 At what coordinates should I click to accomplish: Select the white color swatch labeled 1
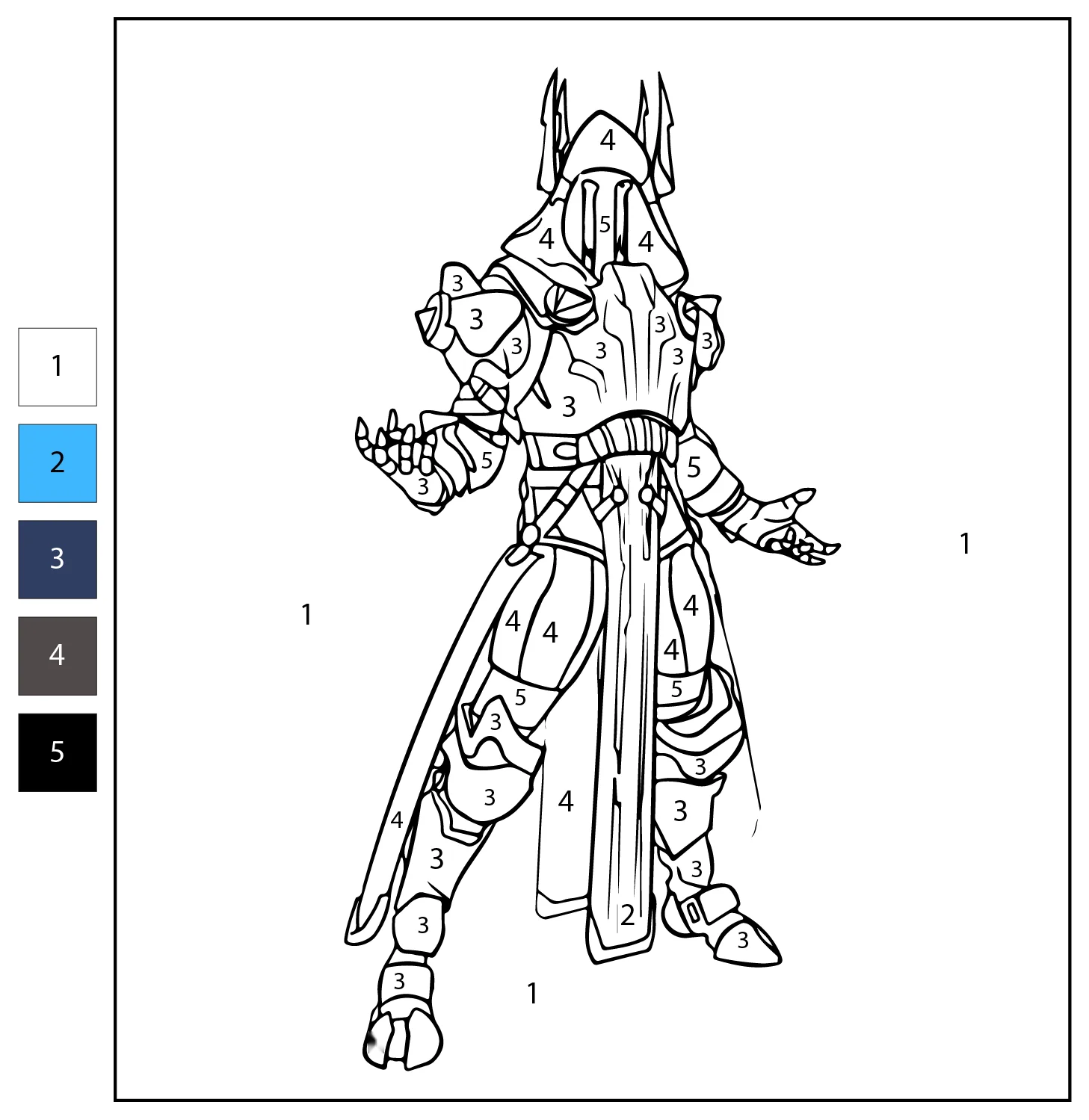[x=58, y=367]
